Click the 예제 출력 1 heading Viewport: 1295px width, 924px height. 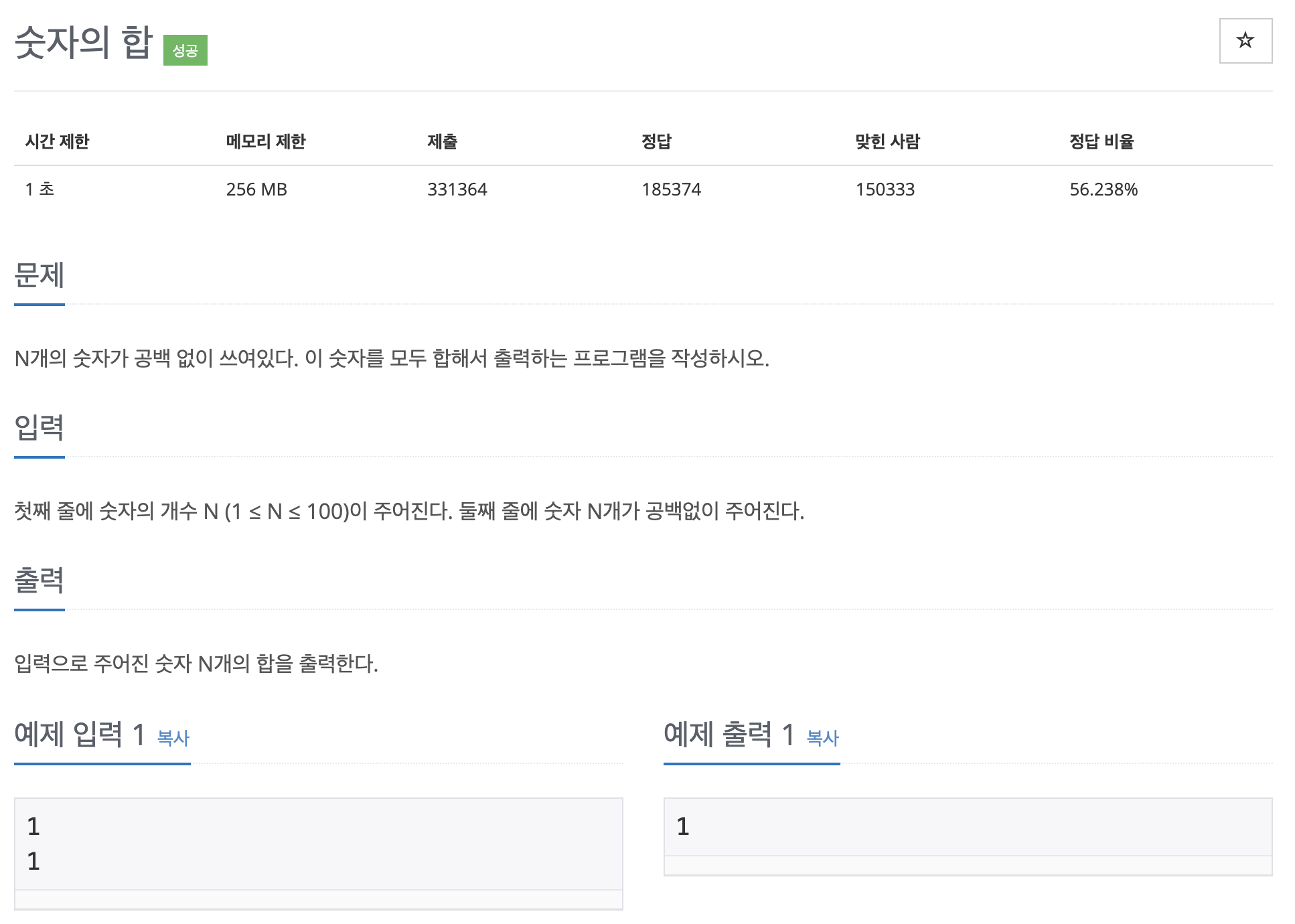[729, 735]
